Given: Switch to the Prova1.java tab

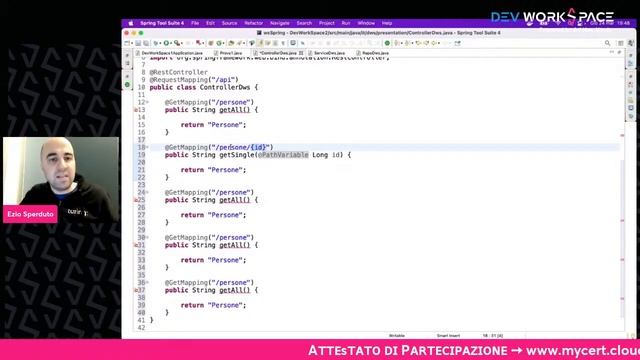Looking at the screenshot, I should tap(228, 53).
